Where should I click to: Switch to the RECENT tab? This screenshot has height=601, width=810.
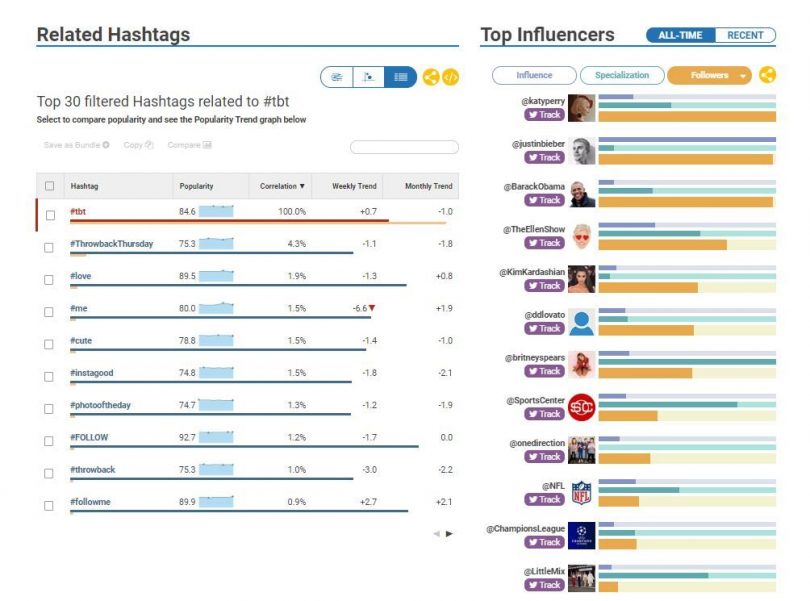click(x=745, y=33)
